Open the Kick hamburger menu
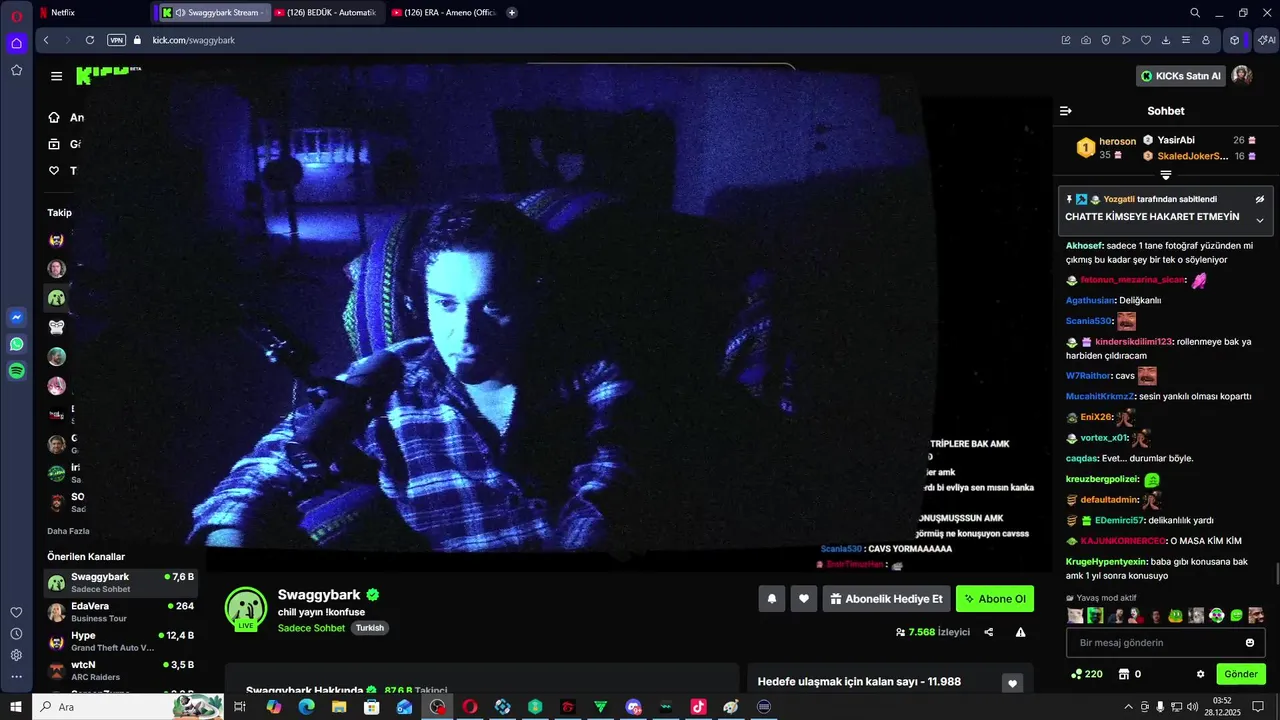This screenshot has height=720, width=1280. tap(57, 76)
